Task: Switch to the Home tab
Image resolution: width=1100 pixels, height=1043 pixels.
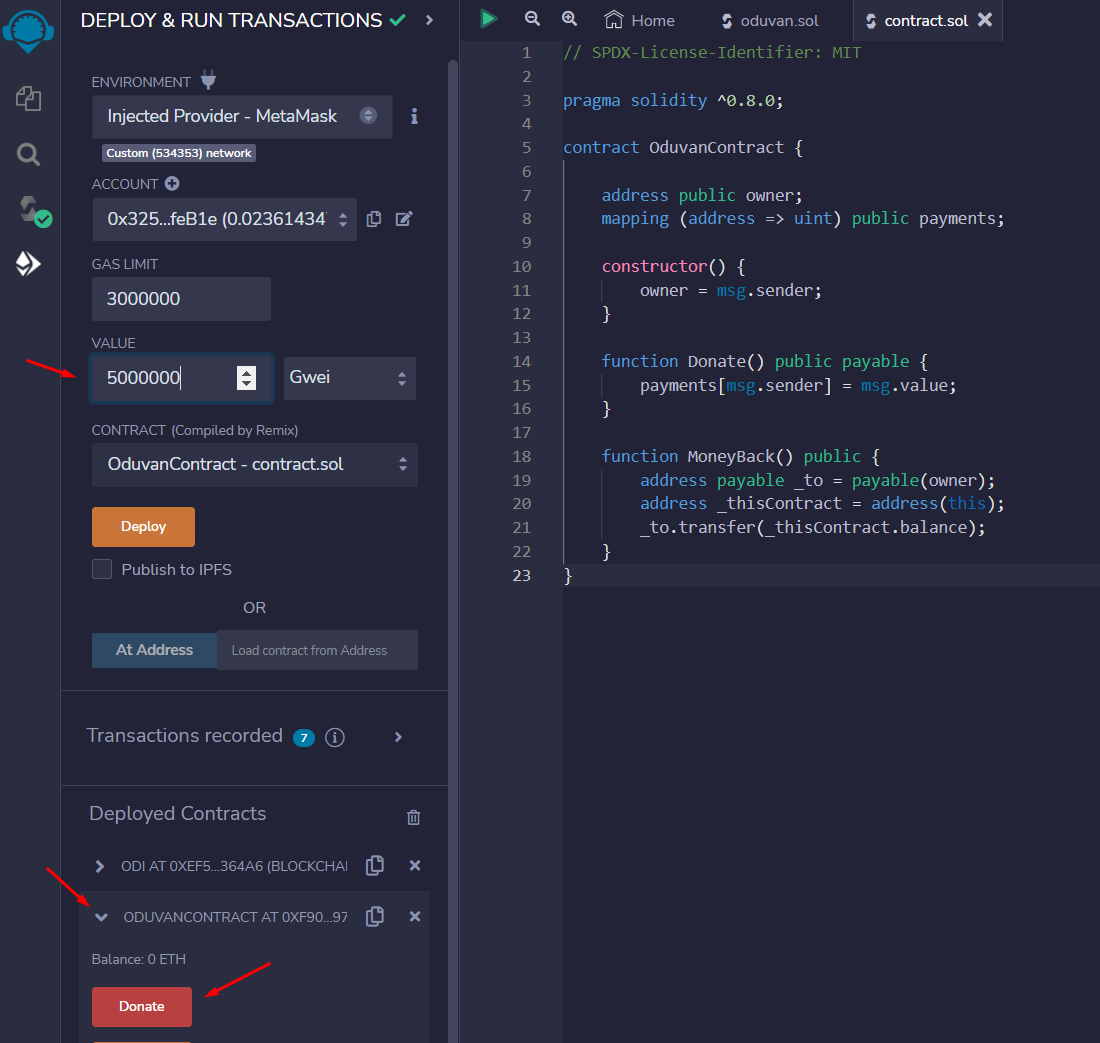Action: pyautogui.click(x=639, y=20)
